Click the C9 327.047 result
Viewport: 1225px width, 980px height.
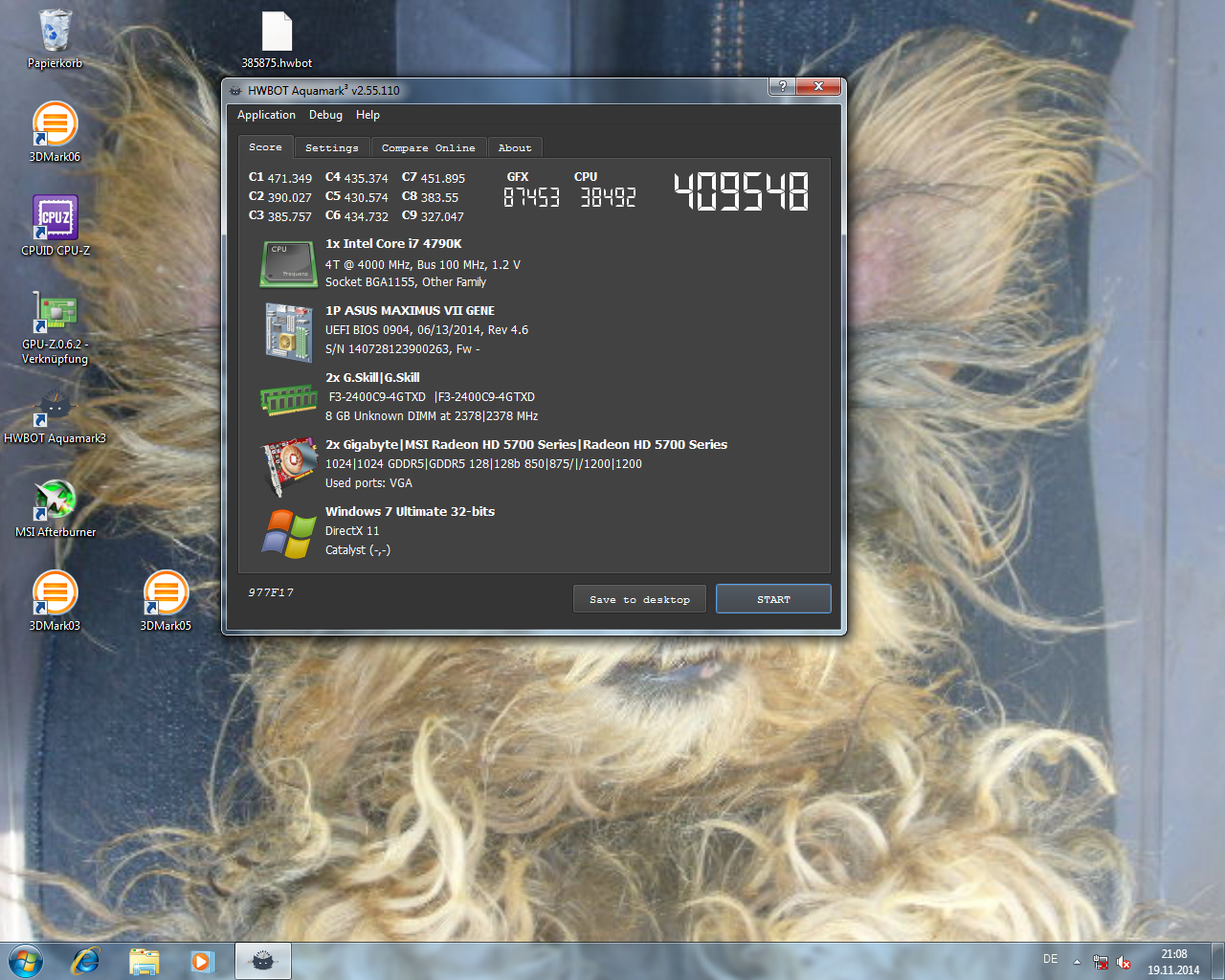(433, 216)
